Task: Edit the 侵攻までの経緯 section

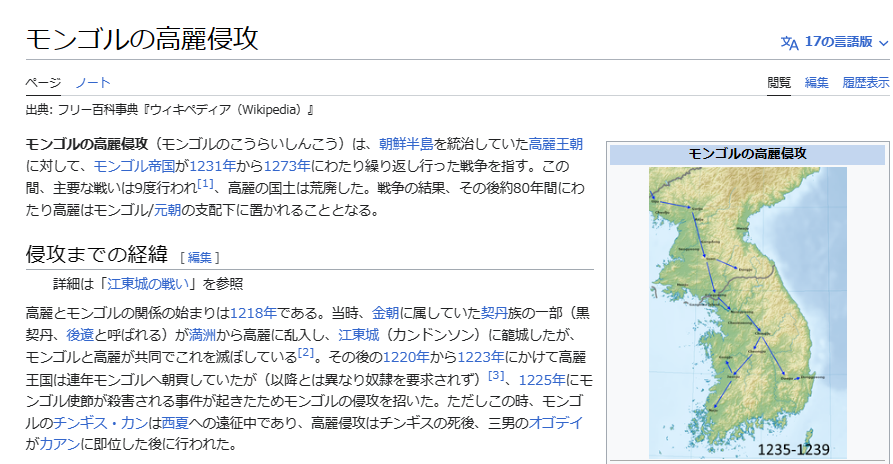Action: [x=200, y=257]
